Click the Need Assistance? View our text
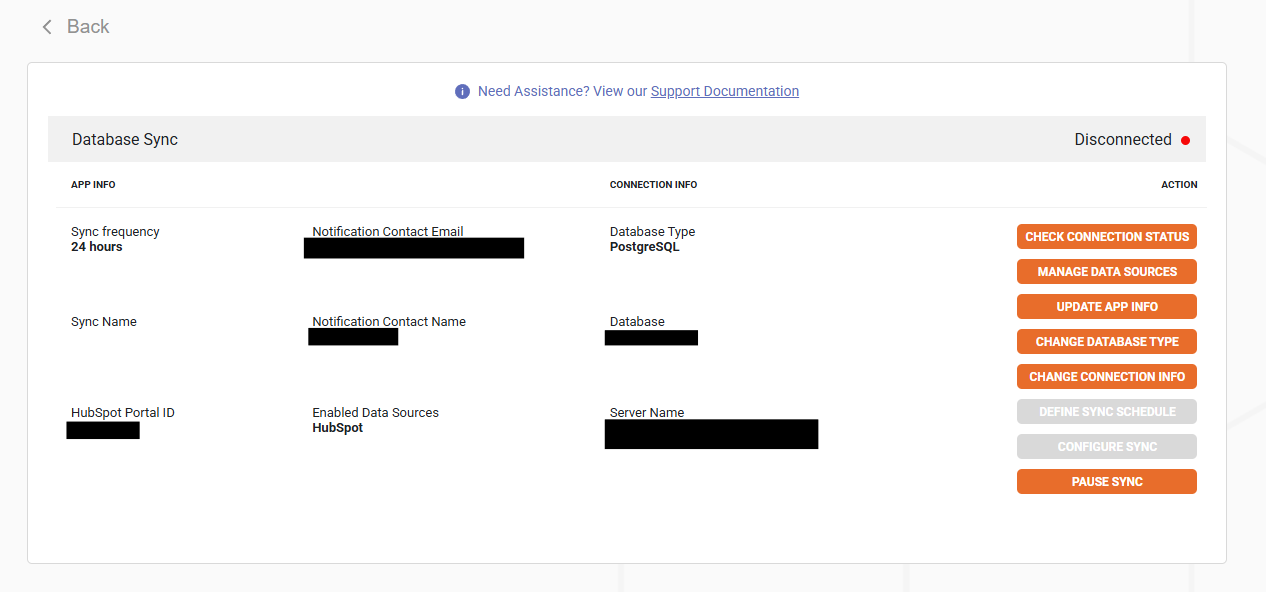The width and height of the screenshot is (1266, 592). click(x=563, y=91)
